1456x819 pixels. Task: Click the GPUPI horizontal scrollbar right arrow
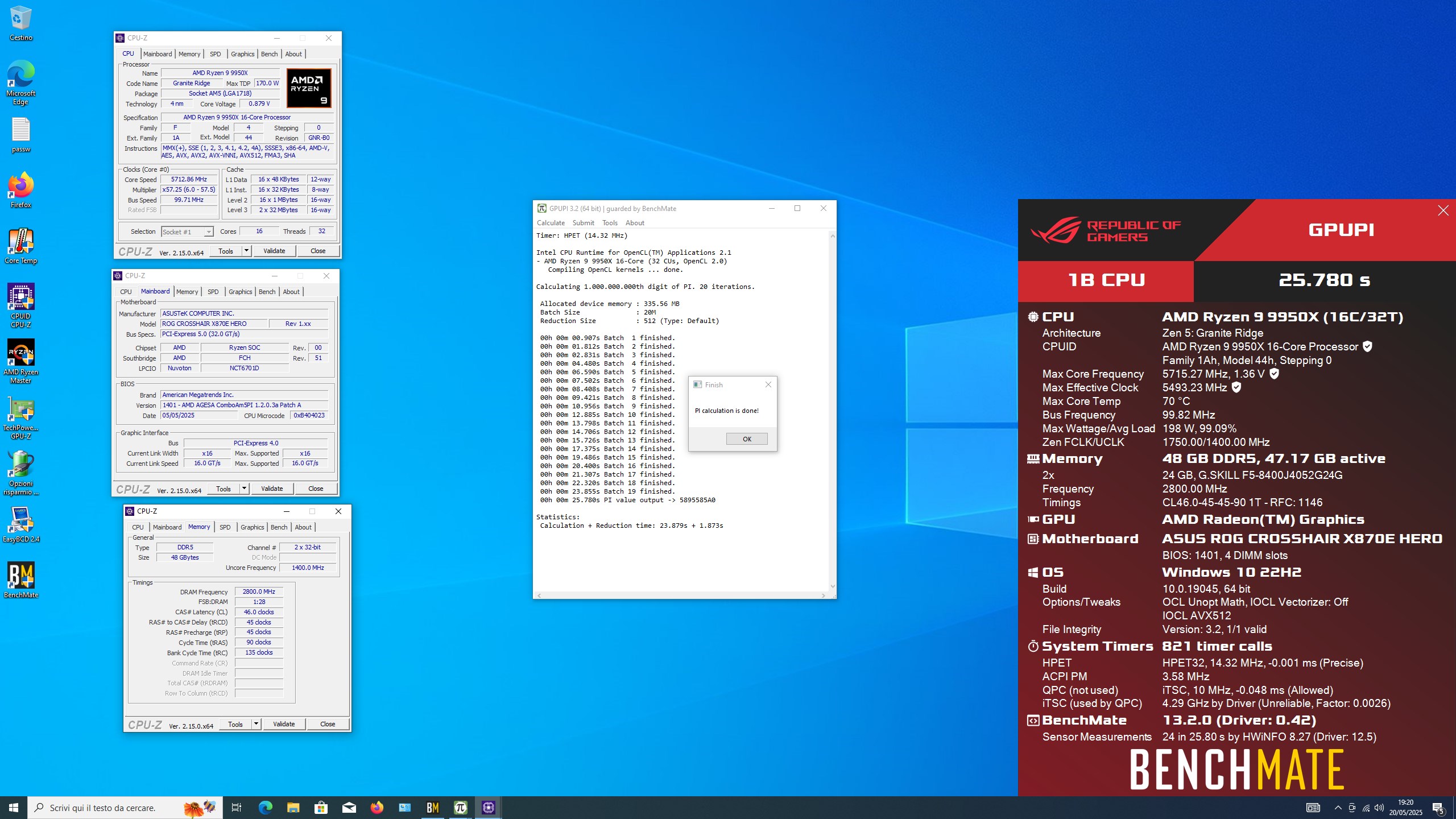(x=823, y=595)
